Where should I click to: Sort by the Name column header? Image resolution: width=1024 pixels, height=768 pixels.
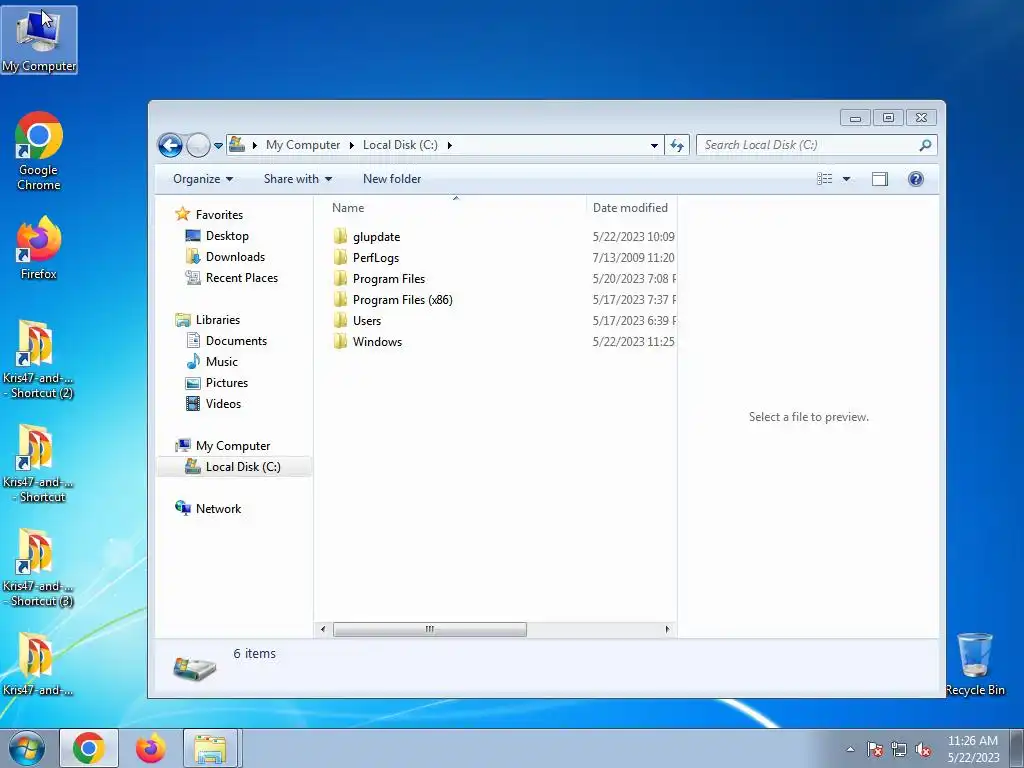click(348, 208)
